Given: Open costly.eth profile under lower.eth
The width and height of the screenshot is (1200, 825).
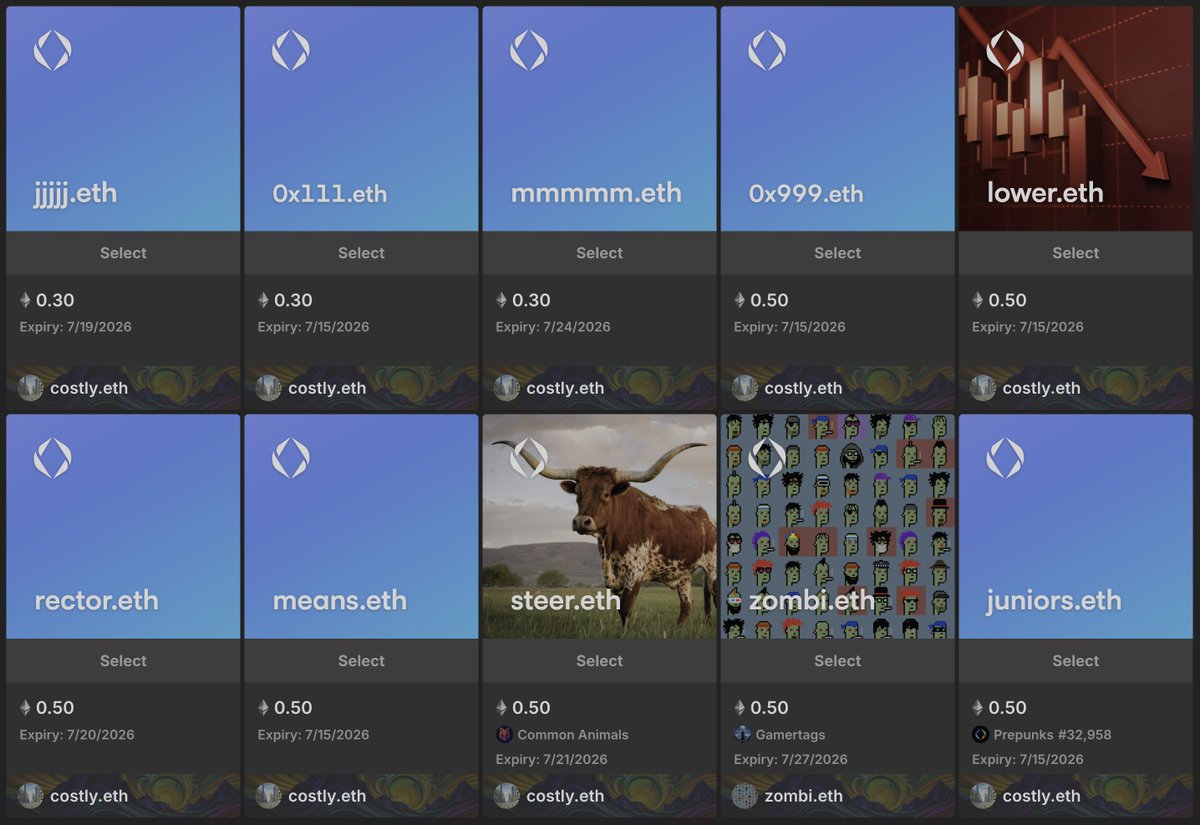Looking at the screenshot, I should pos(1041,388).
